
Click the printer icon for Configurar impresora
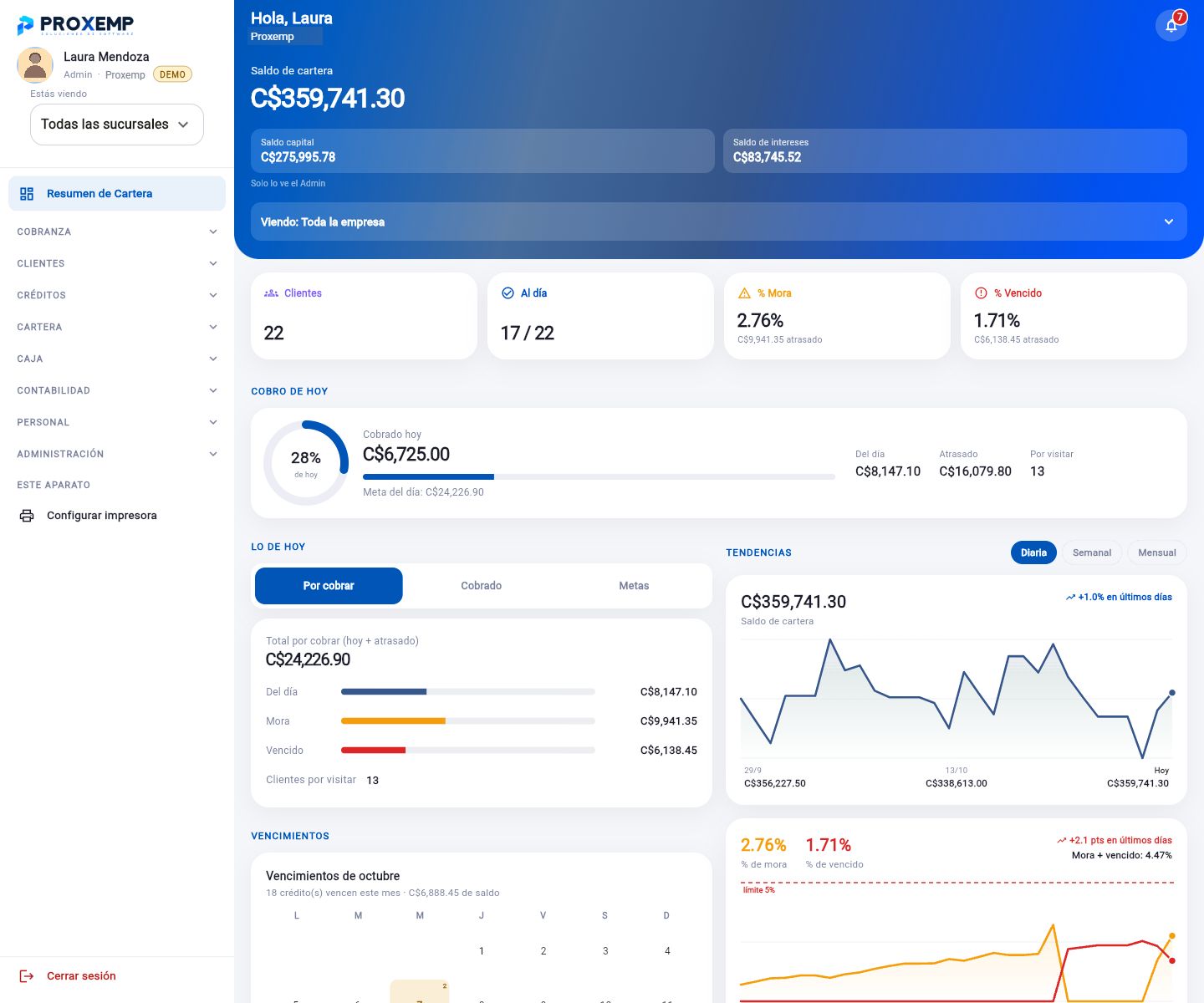click(27, 516)
